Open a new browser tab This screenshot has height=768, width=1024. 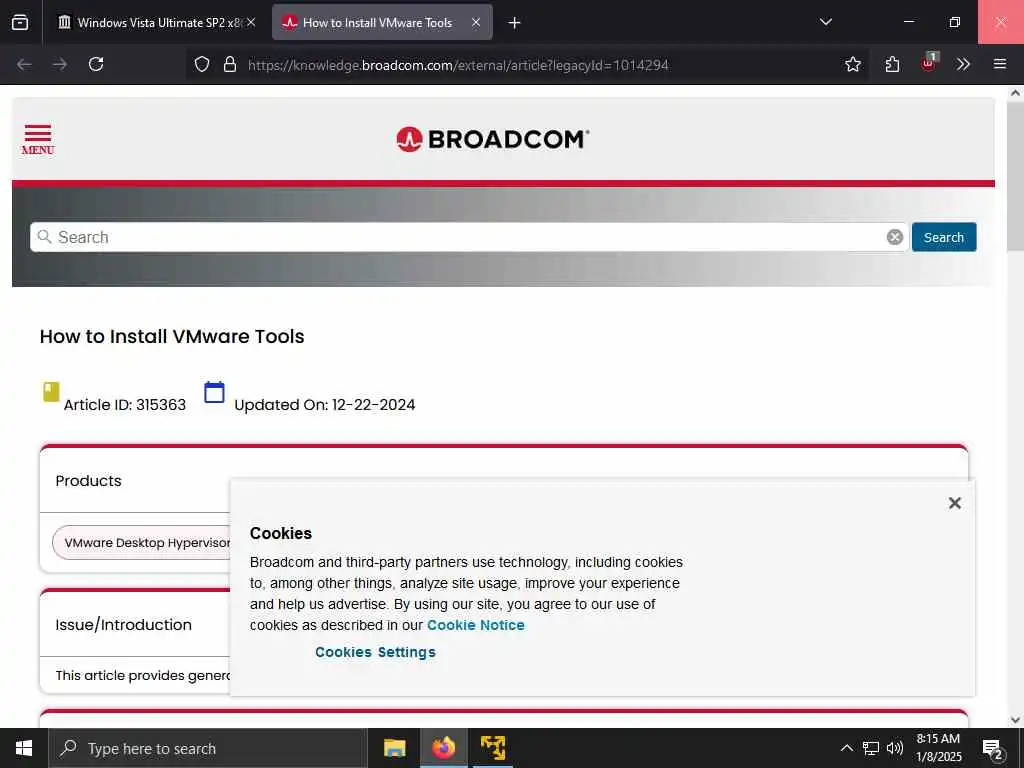point(515,23)
